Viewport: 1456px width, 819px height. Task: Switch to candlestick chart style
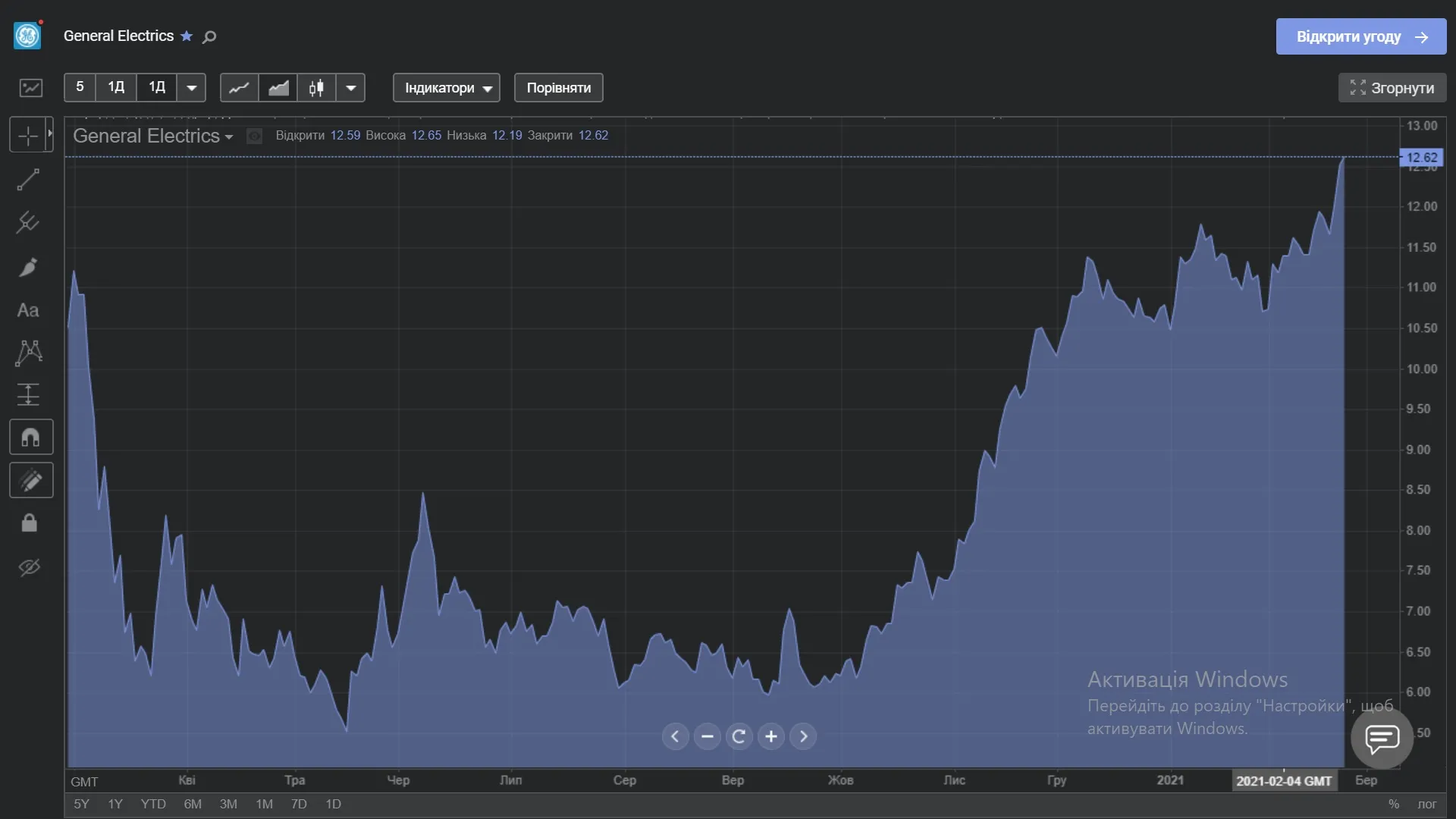[316, 87]
